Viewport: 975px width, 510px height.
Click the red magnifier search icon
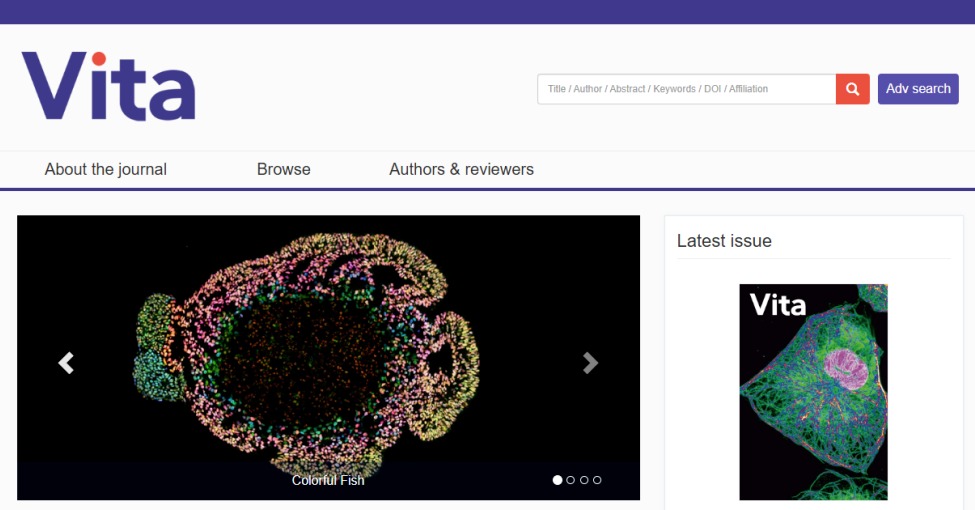[852, 89]
